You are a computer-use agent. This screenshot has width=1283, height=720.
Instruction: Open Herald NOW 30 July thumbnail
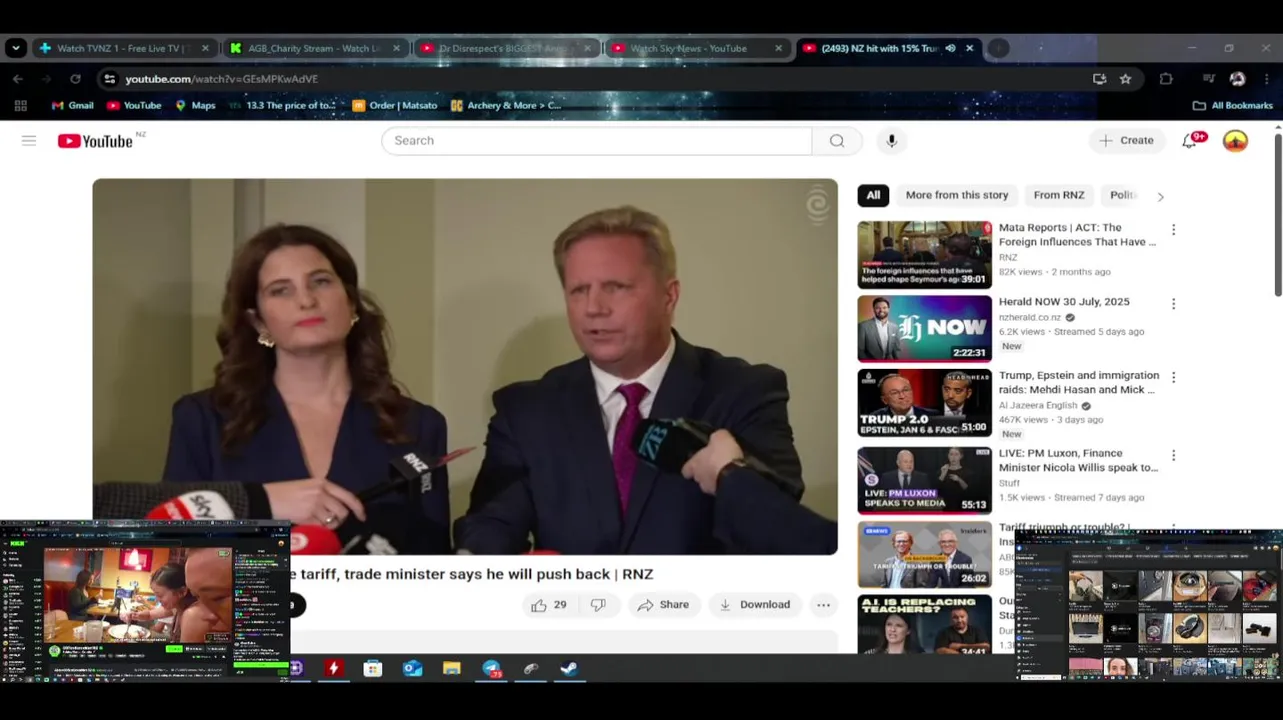click(924, 329)
